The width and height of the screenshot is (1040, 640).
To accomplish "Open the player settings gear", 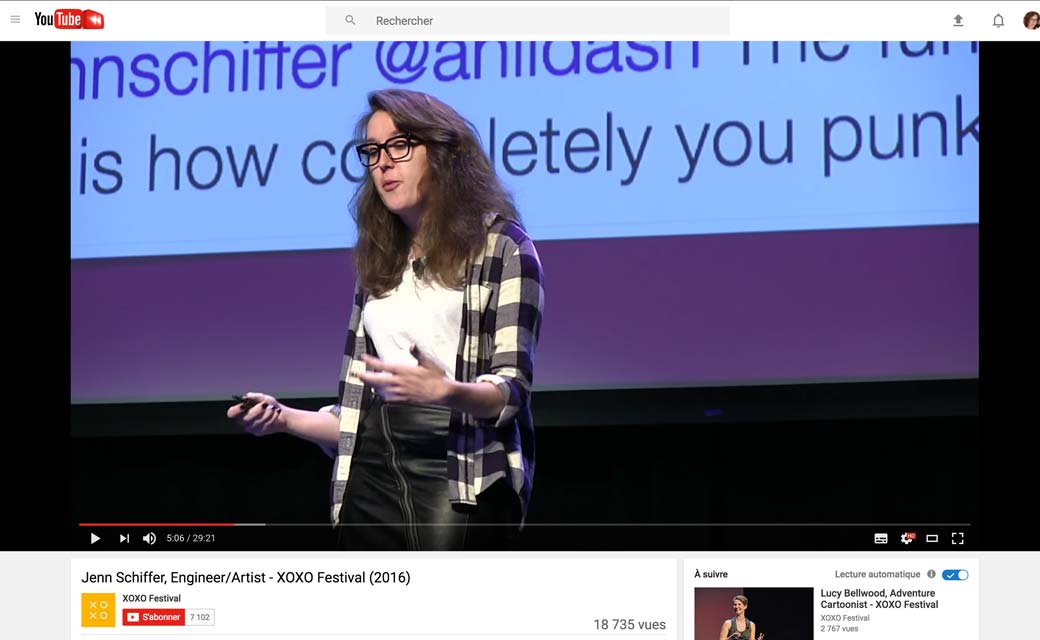I will point(907,538).
